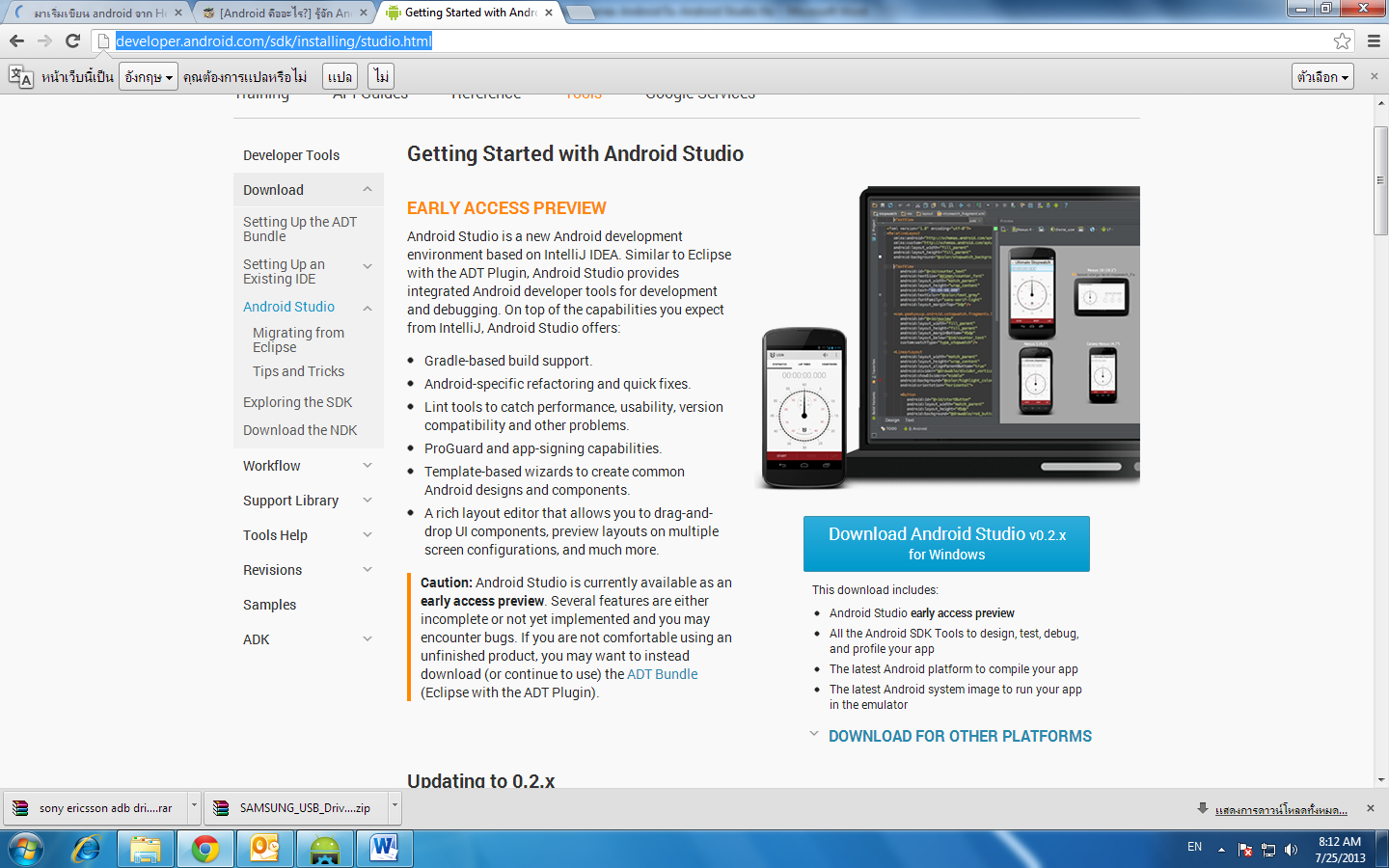The width and height of the screenshot is (1389, 868).
Task: Open the Chrome menu icon
Action: click(x=1374, y=41)
